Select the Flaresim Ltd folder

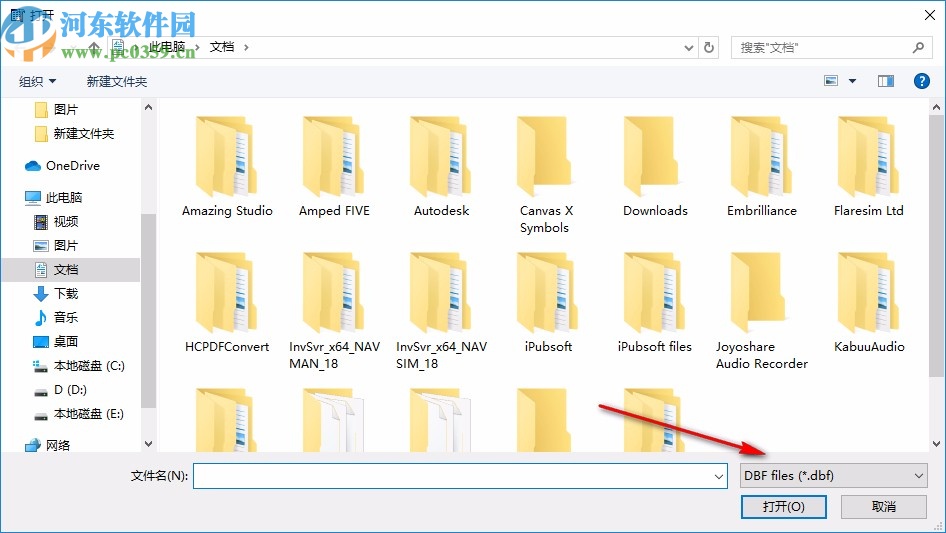[868, 168]
